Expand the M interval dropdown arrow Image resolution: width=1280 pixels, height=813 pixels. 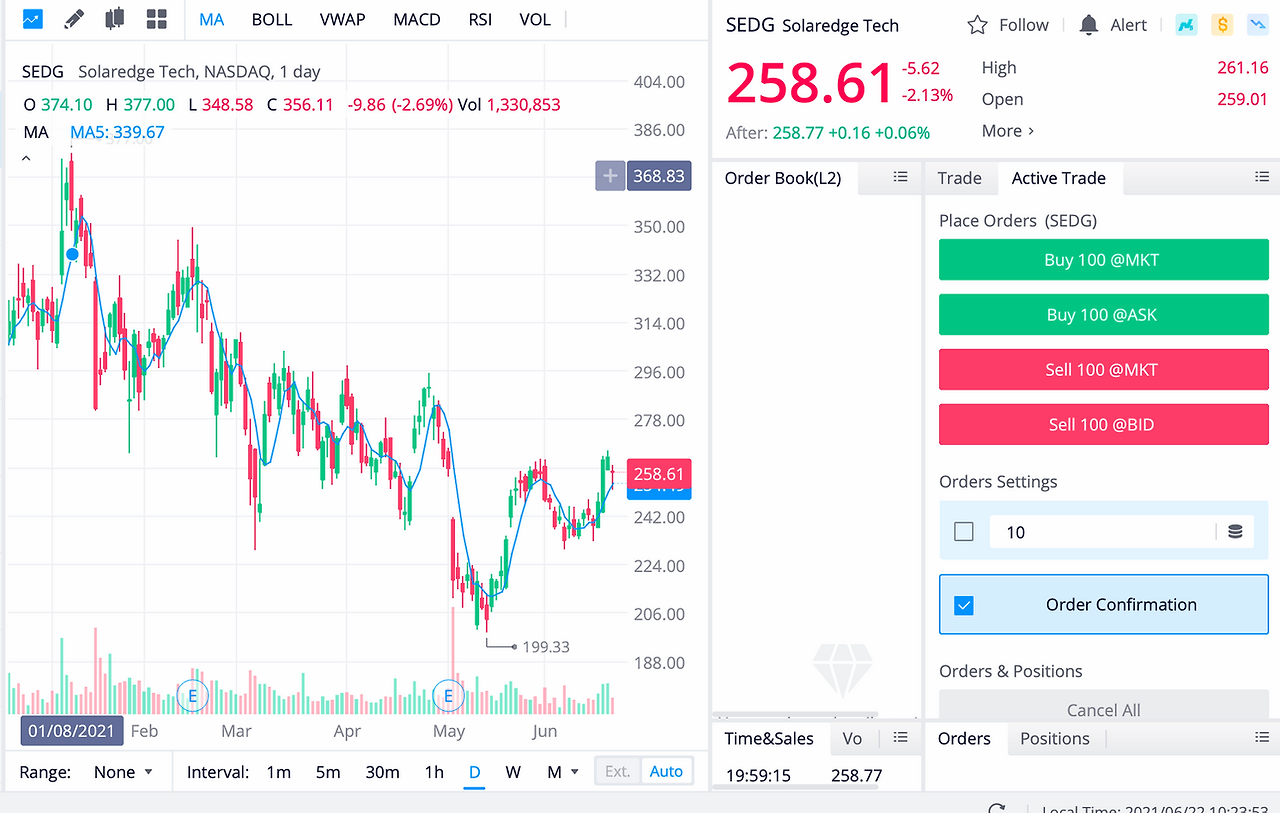(575, 772)
